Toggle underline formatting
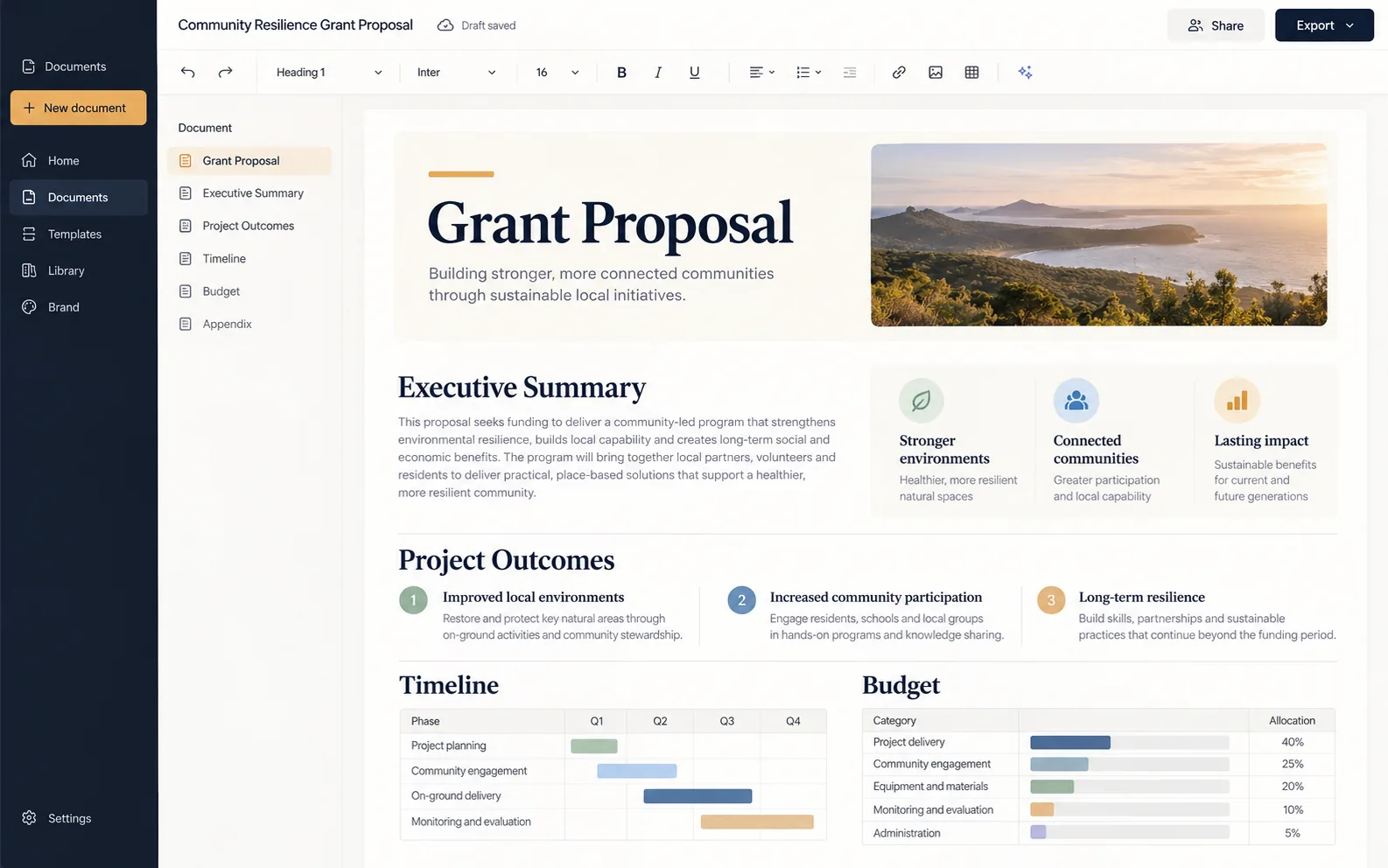The width and height of the screenshot is (1388, 868). pos(694,73)
